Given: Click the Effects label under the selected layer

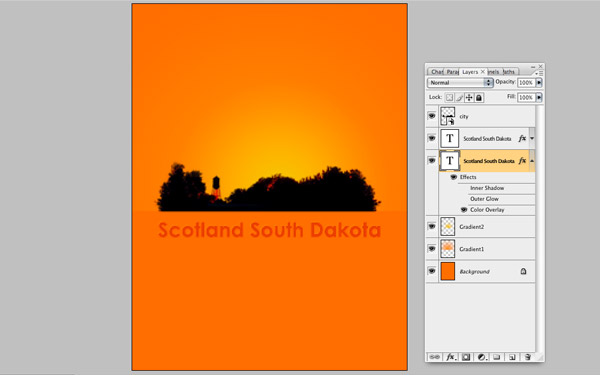Looking at the screenshot, I should pyautogui.click(x=468, y=177).
